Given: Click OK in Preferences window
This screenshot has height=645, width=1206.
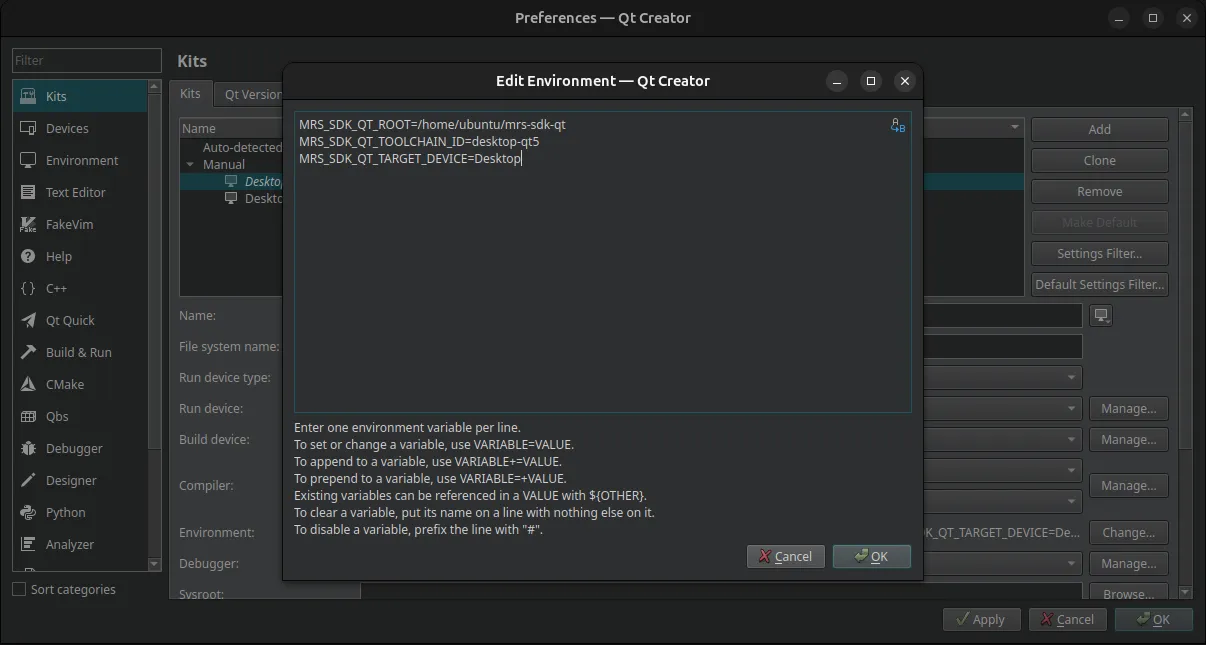Looking at the screenshot, I should coord(1153,619).
